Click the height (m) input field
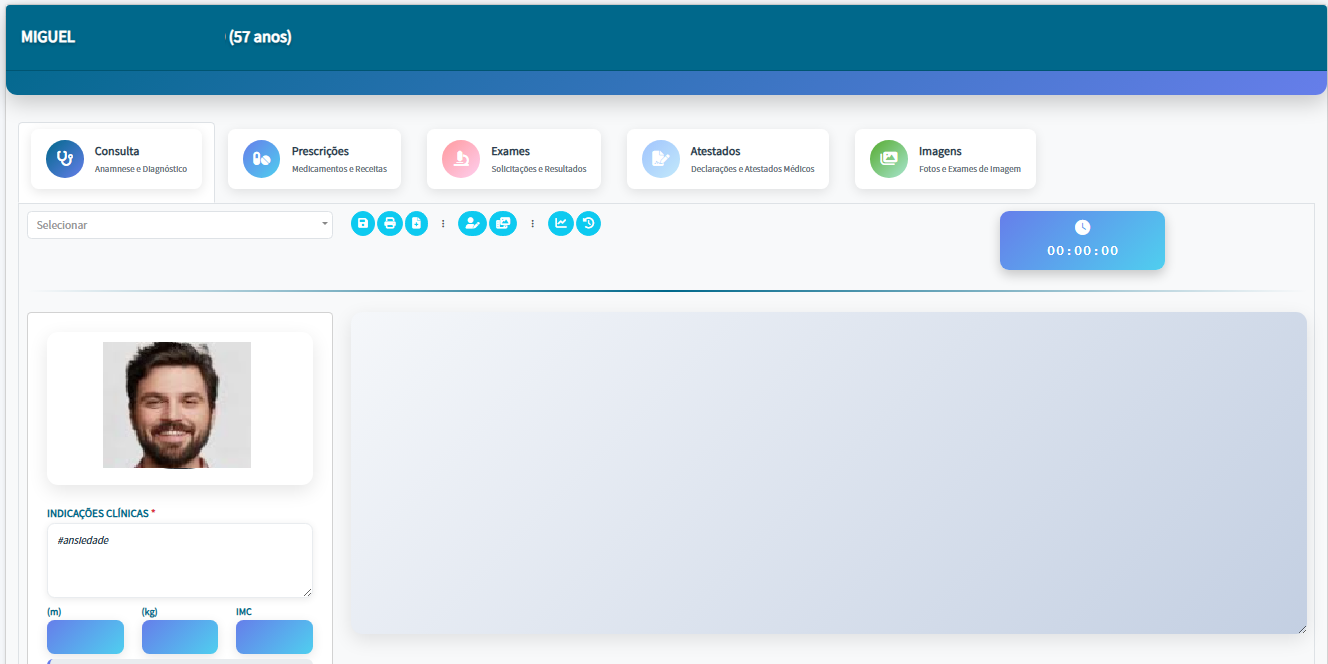The height and width of the screenshot is (664, 1328). click(85, 637)
